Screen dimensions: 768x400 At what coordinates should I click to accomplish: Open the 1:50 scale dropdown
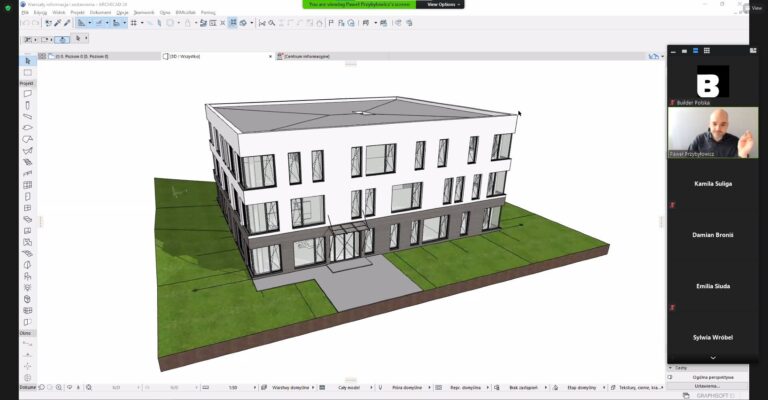click(x=233, y=387)
